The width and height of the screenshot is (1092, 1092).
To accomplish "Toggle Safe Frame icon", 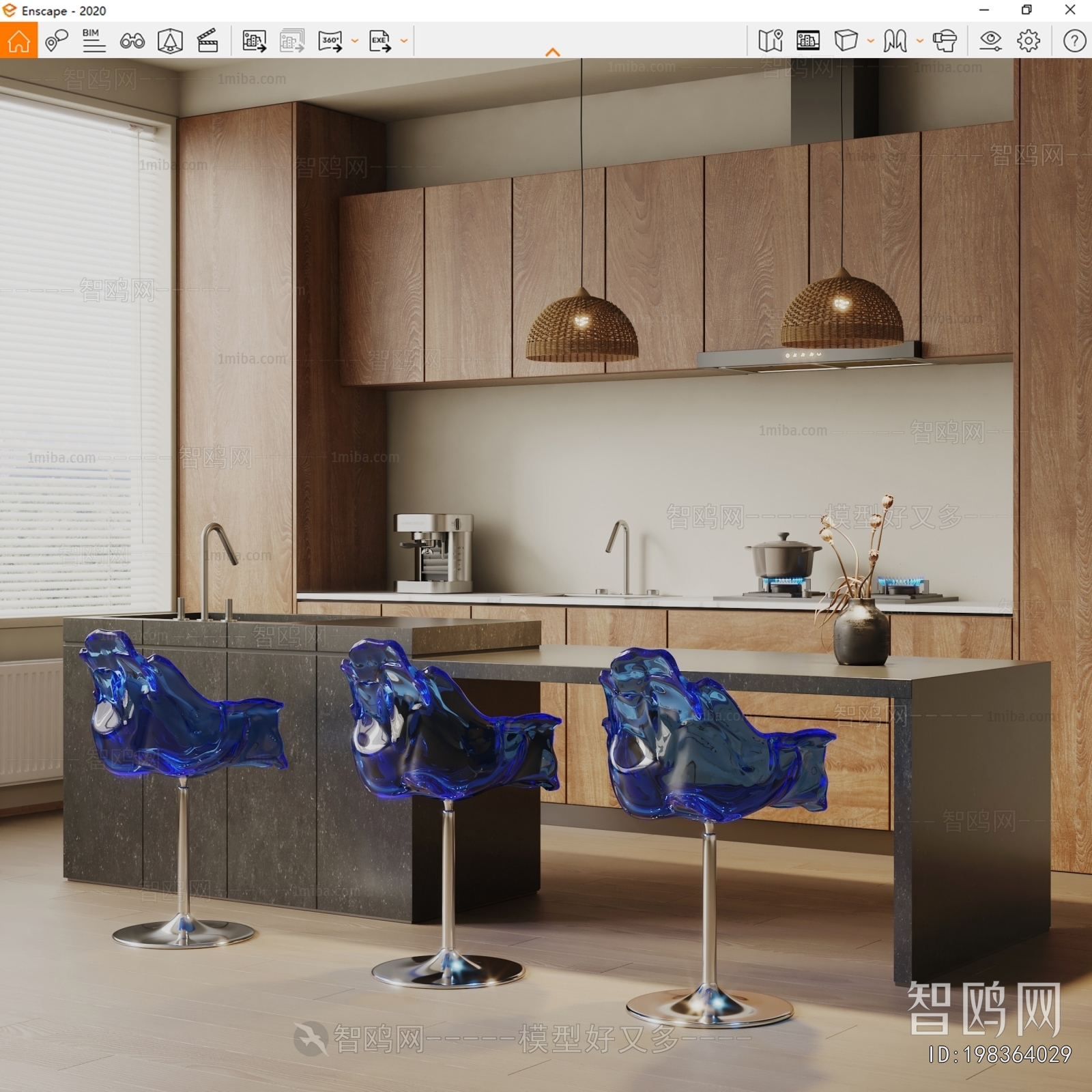I will coord(170,41).
